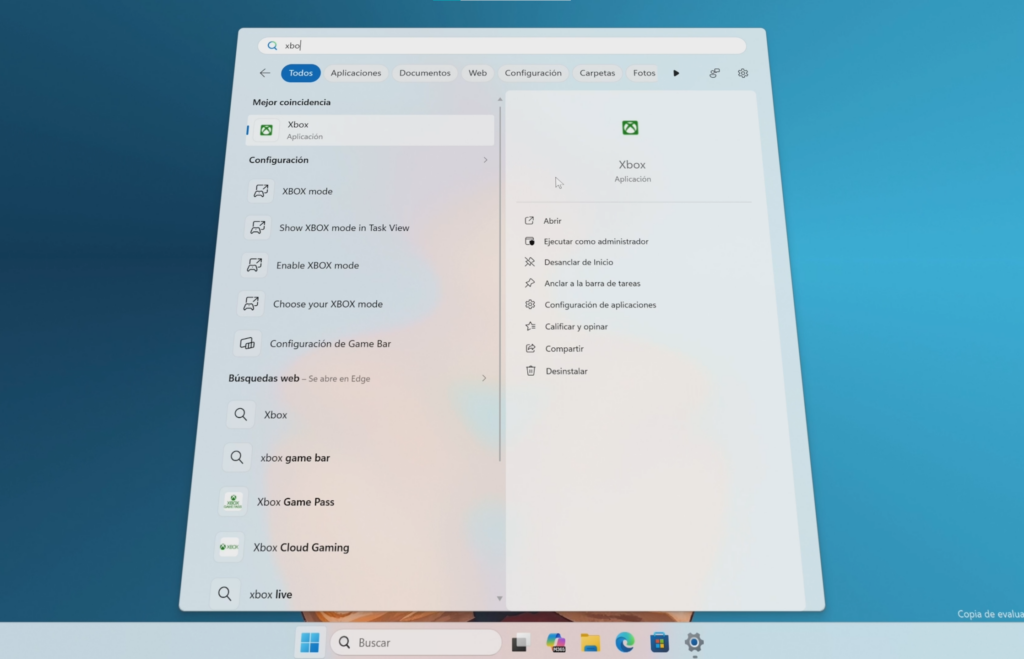Select Ejecutar como administrador option
This screenshot has height=659, width=1024.
[x=596, y=241]
